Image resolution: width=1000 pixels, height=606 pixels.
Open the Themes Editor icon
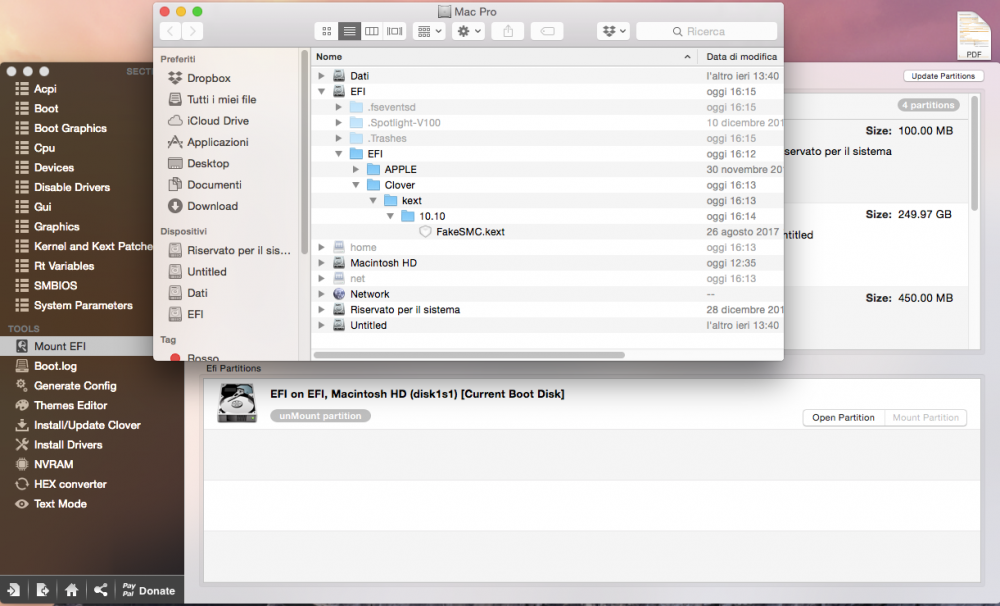click(22, 405)
